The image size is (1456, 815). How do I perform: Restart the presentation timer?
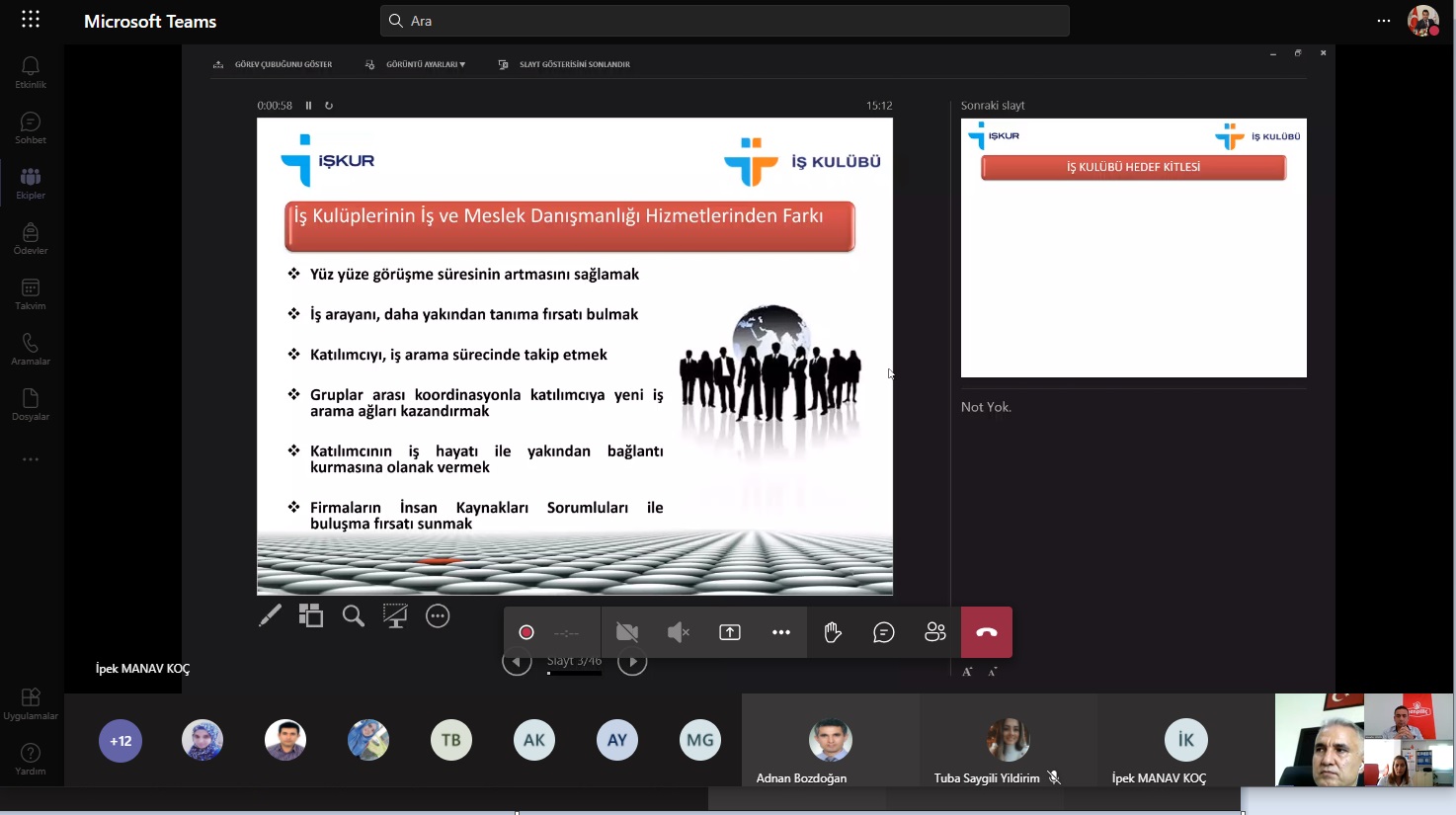(x=329, y=106)
